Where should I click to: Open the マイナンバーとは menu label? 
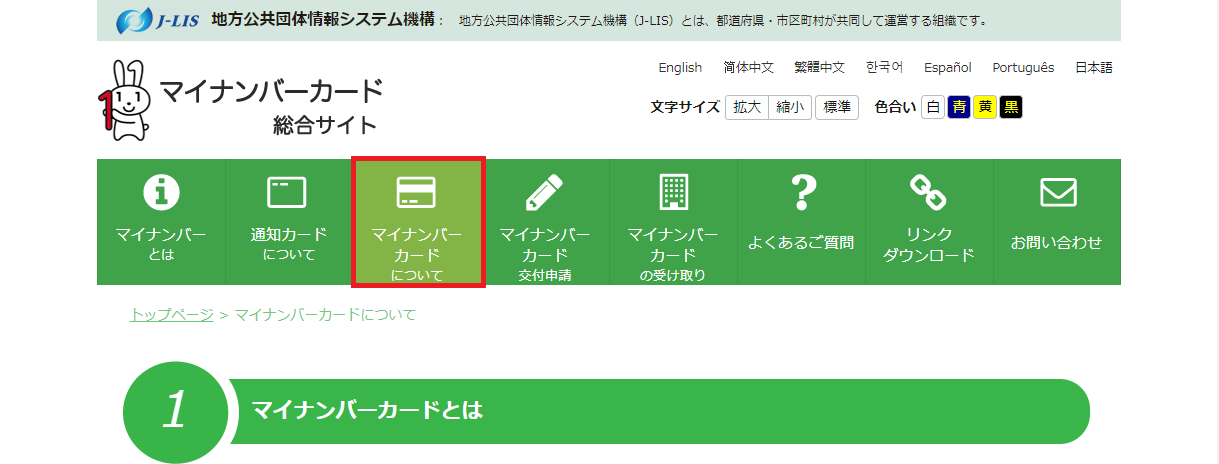[x=161, y=244]
